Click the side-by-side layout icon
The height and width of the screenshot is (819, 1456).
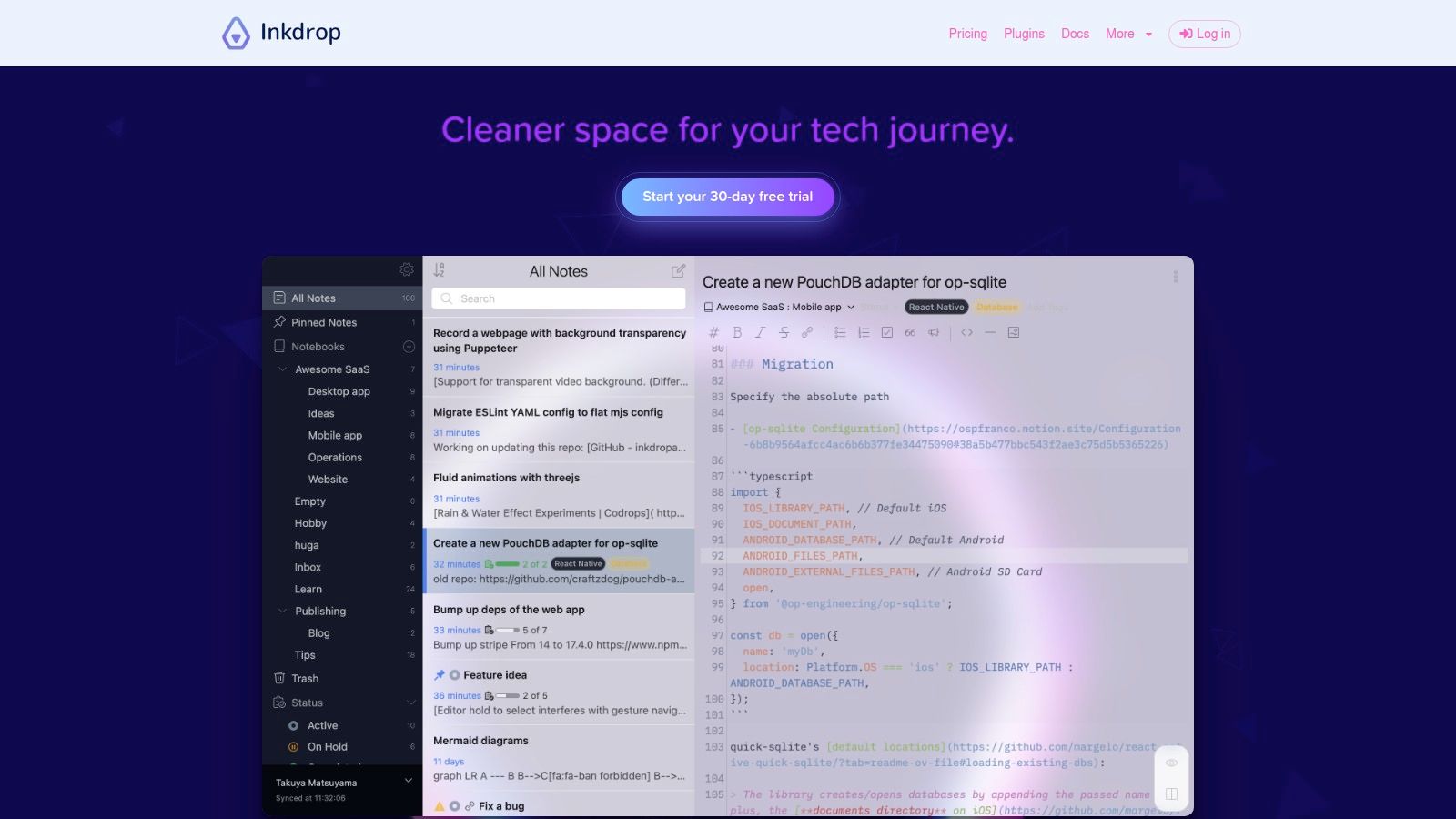[x=1172, y=794]
